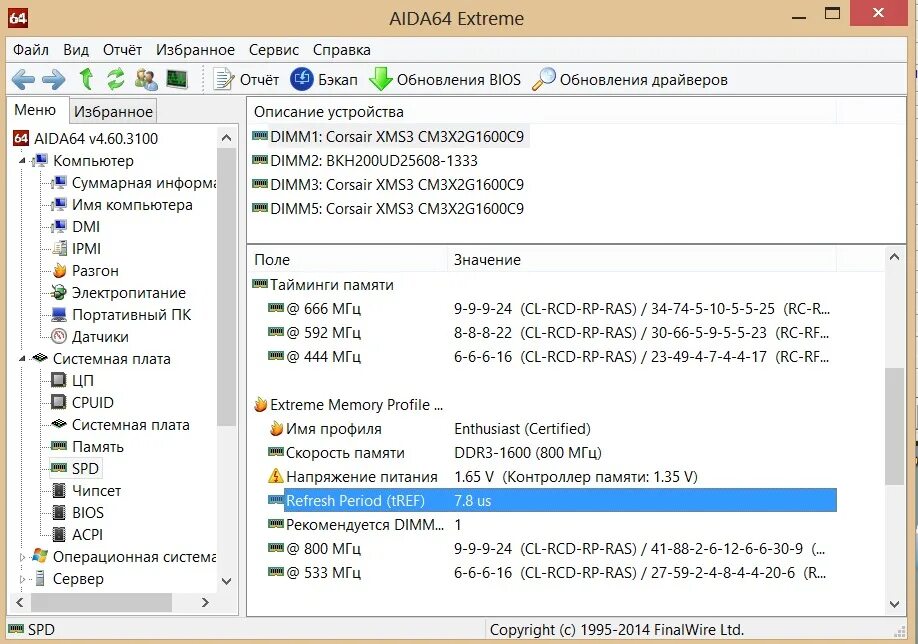Expand the Сервер tree node
Viewport: 918px width, 644px height.
click(22, 579)
